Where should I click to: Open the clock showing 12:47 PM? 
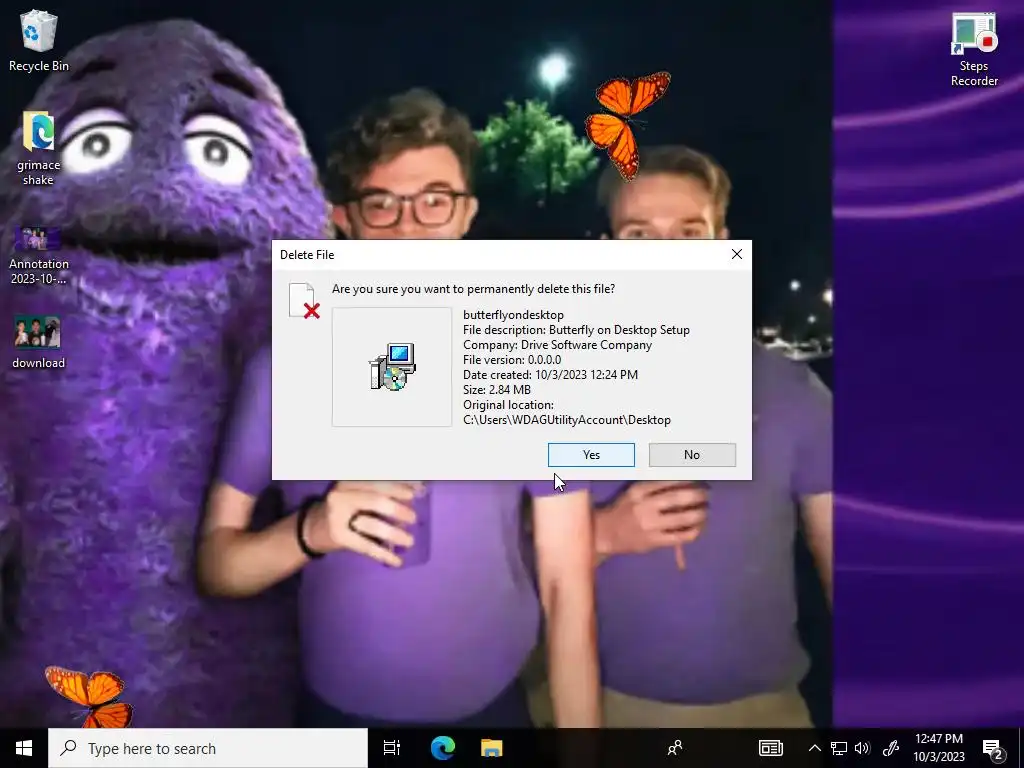(938, 748)
